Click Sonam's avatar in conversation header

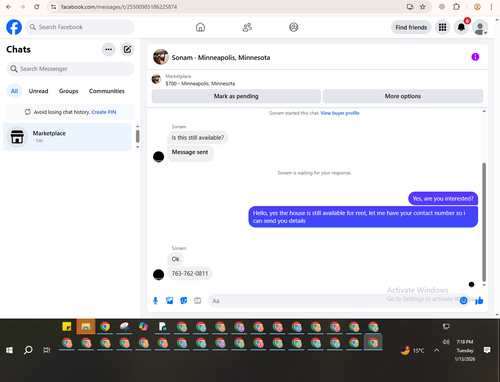[161, 57]
